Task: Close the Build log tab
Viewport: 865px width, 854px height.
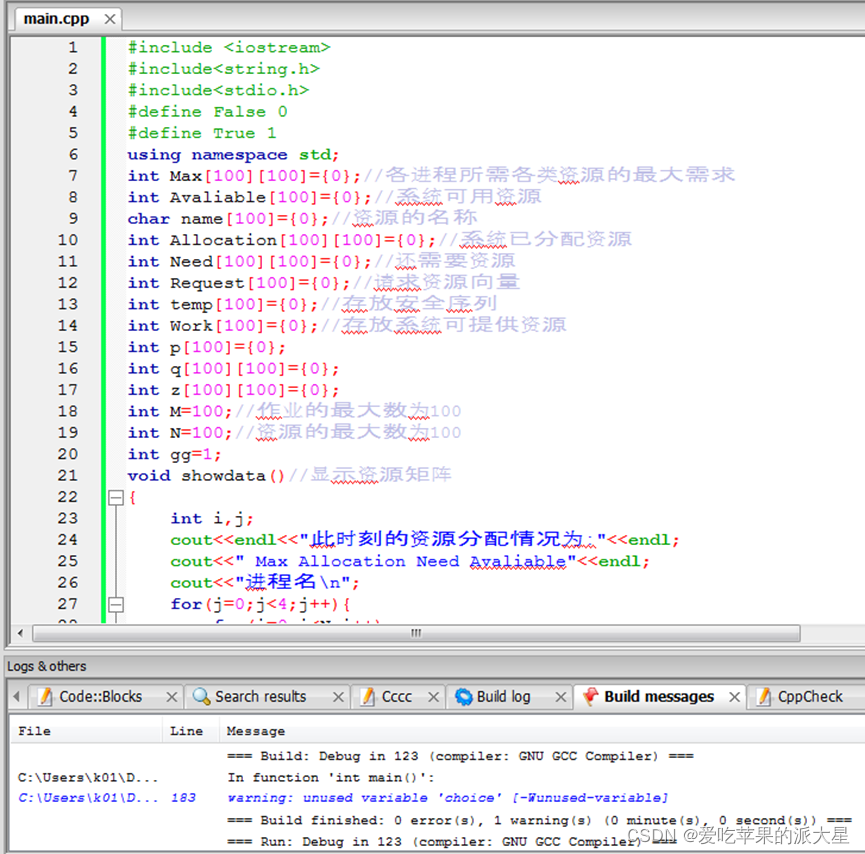Action: click(561, 697)
